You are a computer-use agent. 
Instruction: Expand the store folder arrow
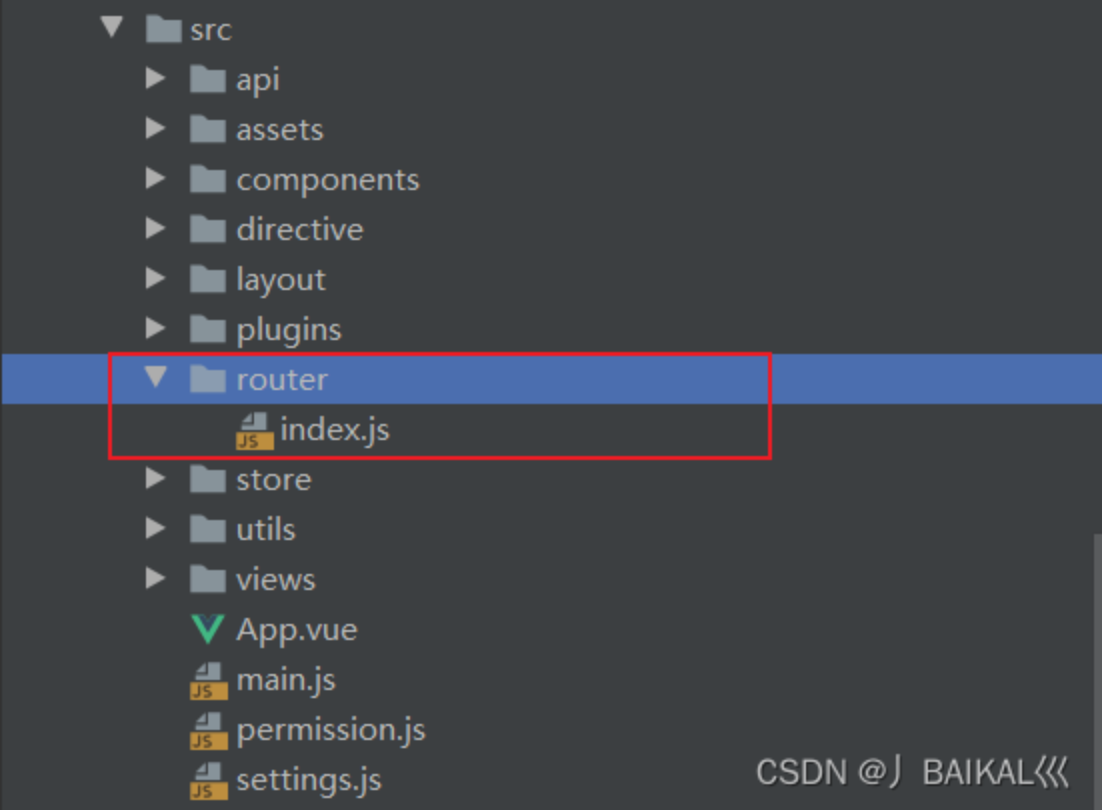155,479
